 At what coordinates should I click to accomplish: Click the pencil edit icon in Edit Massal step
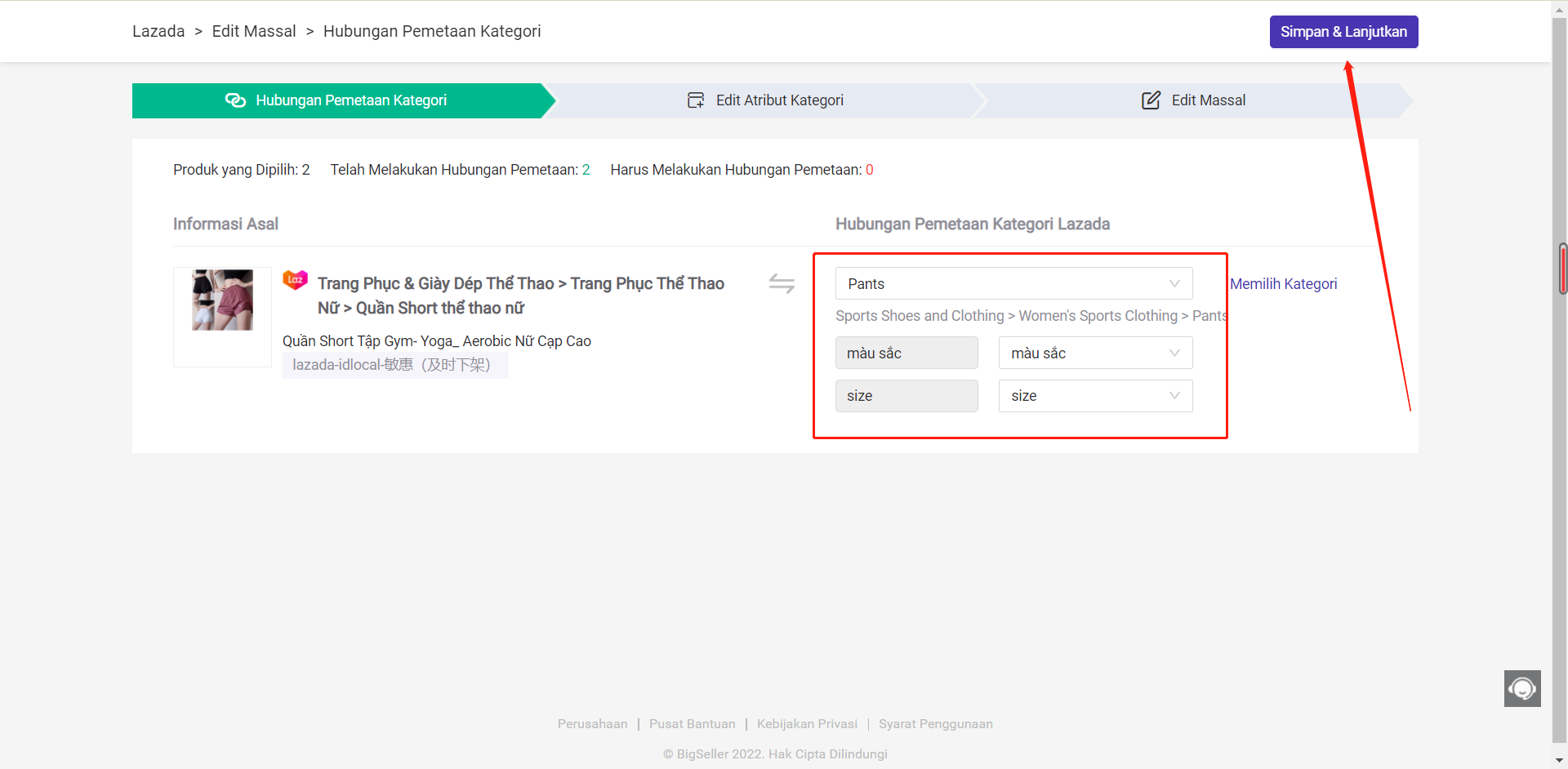click(1151, 100)
